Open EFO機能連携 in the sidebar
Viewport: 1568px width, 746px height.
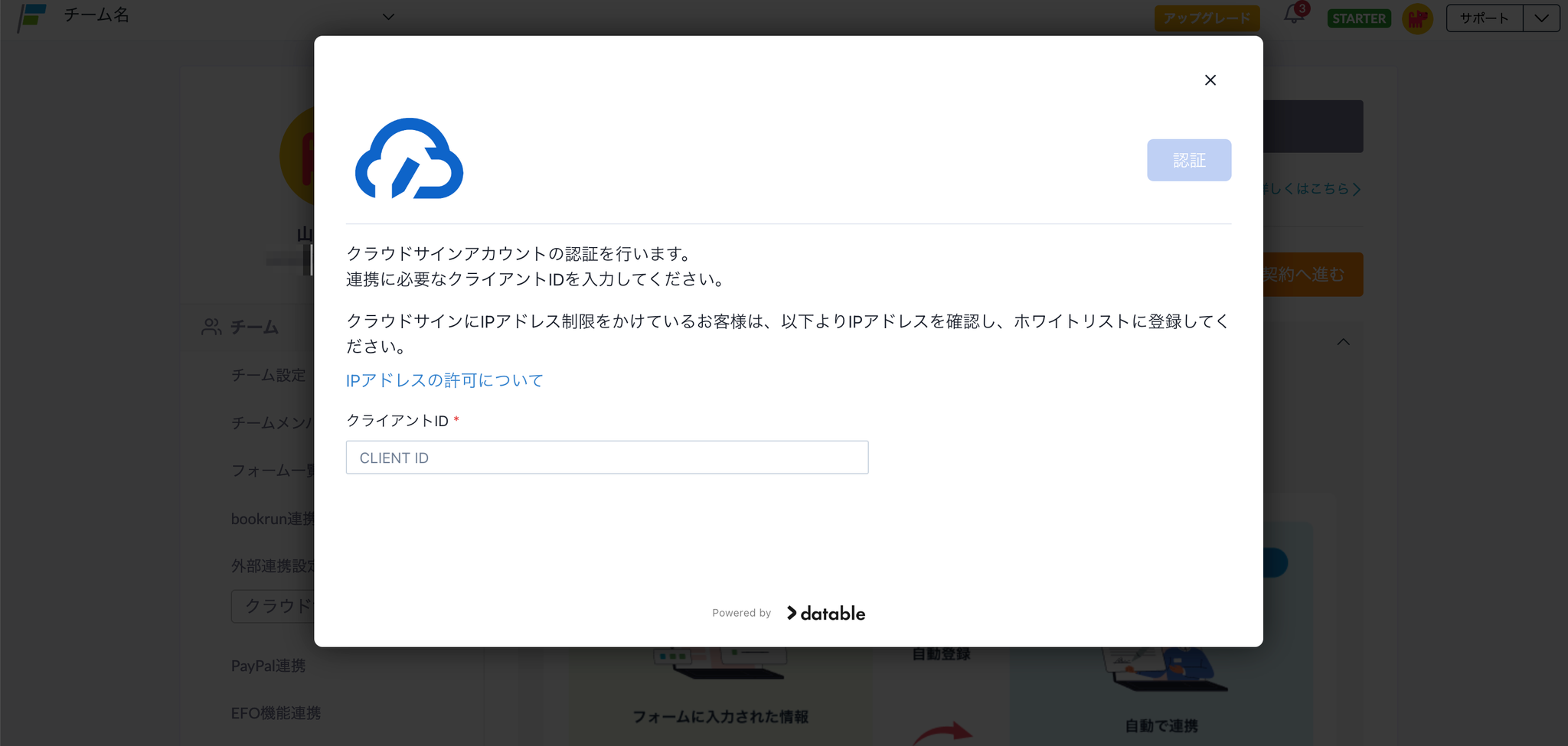click(x=276, y=713)
